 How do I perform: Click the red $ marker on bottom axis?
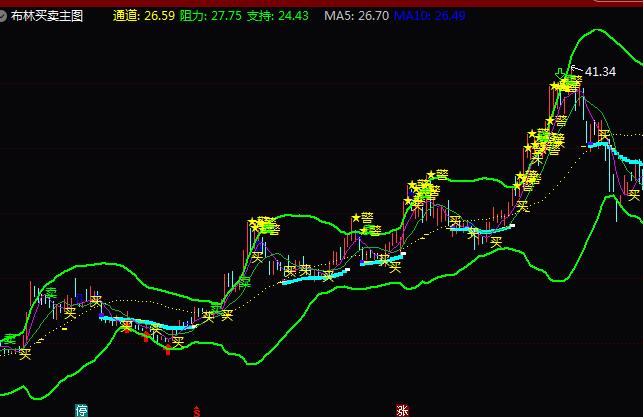point(198,410)
